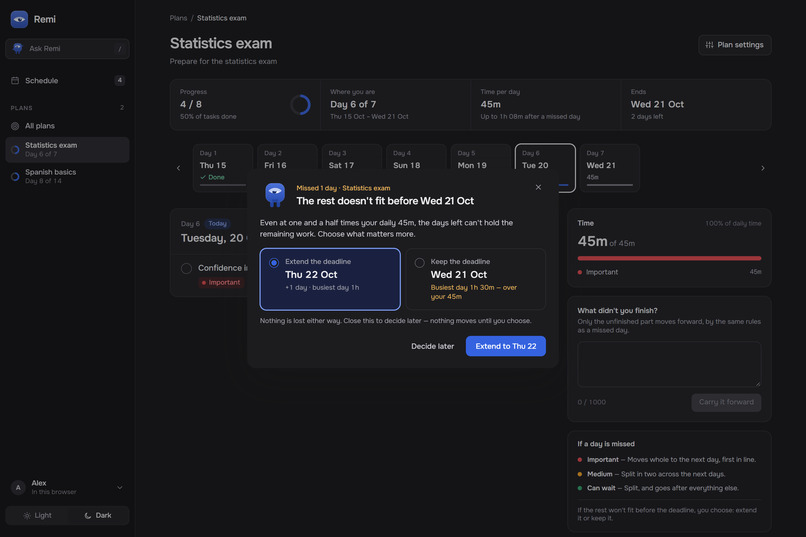Click the Where you are Day 6 of 7 card
The width and height of the screenshot is (806, 537).
395,104
